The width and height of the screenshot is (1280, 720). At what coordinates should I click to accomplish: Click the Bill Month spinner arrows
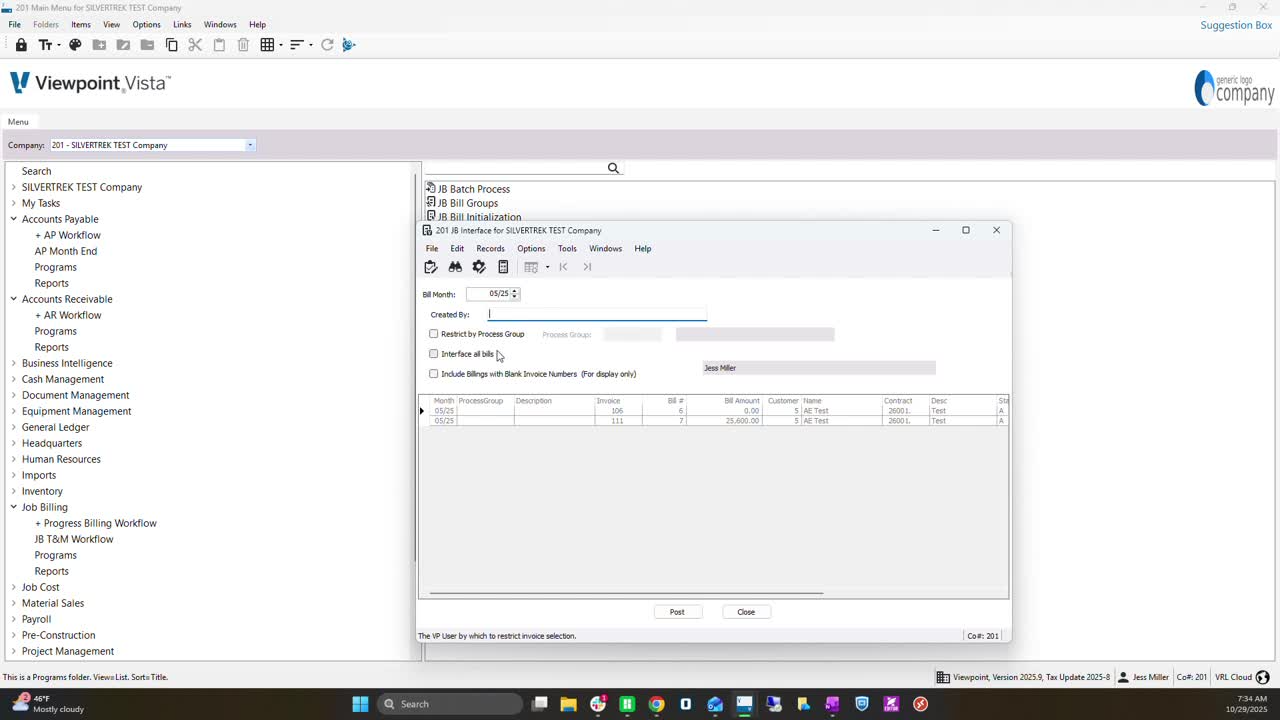pyautogui.click(x=514, y=294)
